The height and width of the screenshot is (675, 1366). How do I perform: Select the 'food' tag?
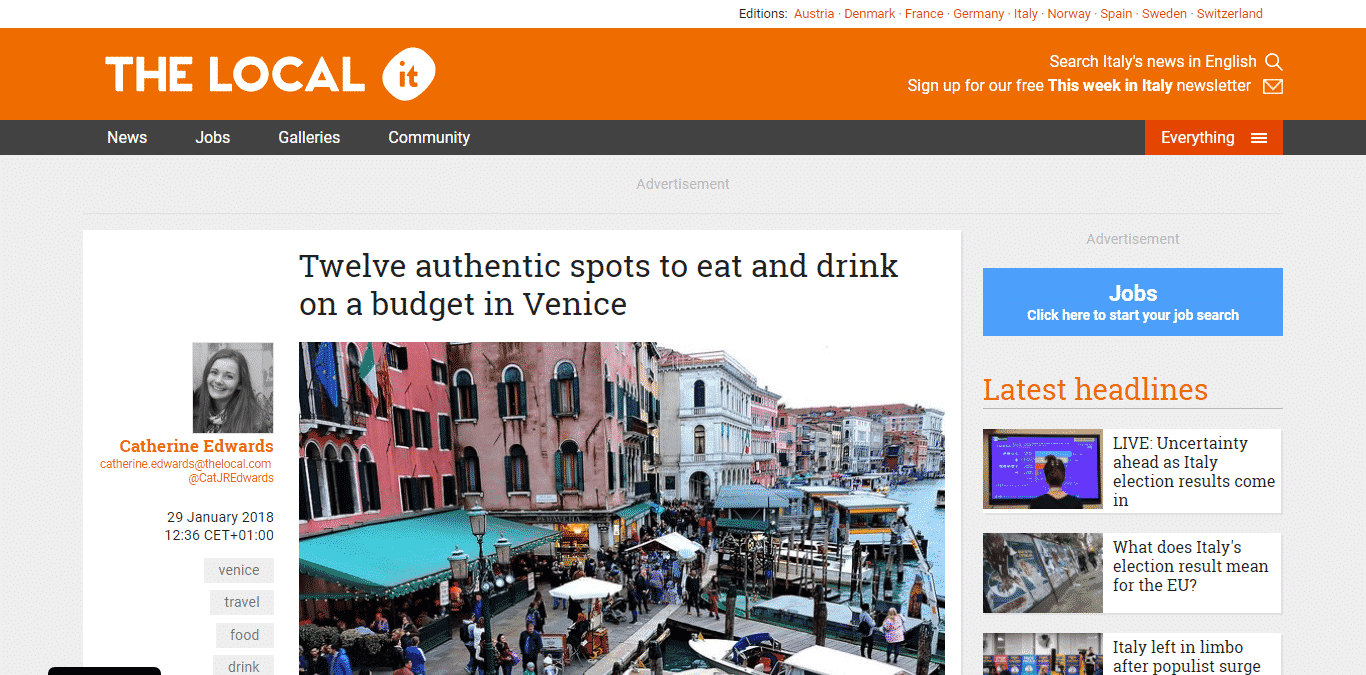(x=245, y=635)
